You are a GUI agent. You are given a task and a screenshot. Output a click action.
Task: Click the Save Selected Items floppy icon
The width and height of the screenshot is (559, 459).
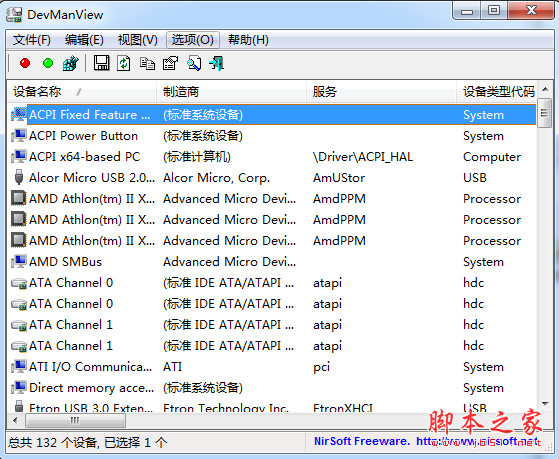pos(102,63)
